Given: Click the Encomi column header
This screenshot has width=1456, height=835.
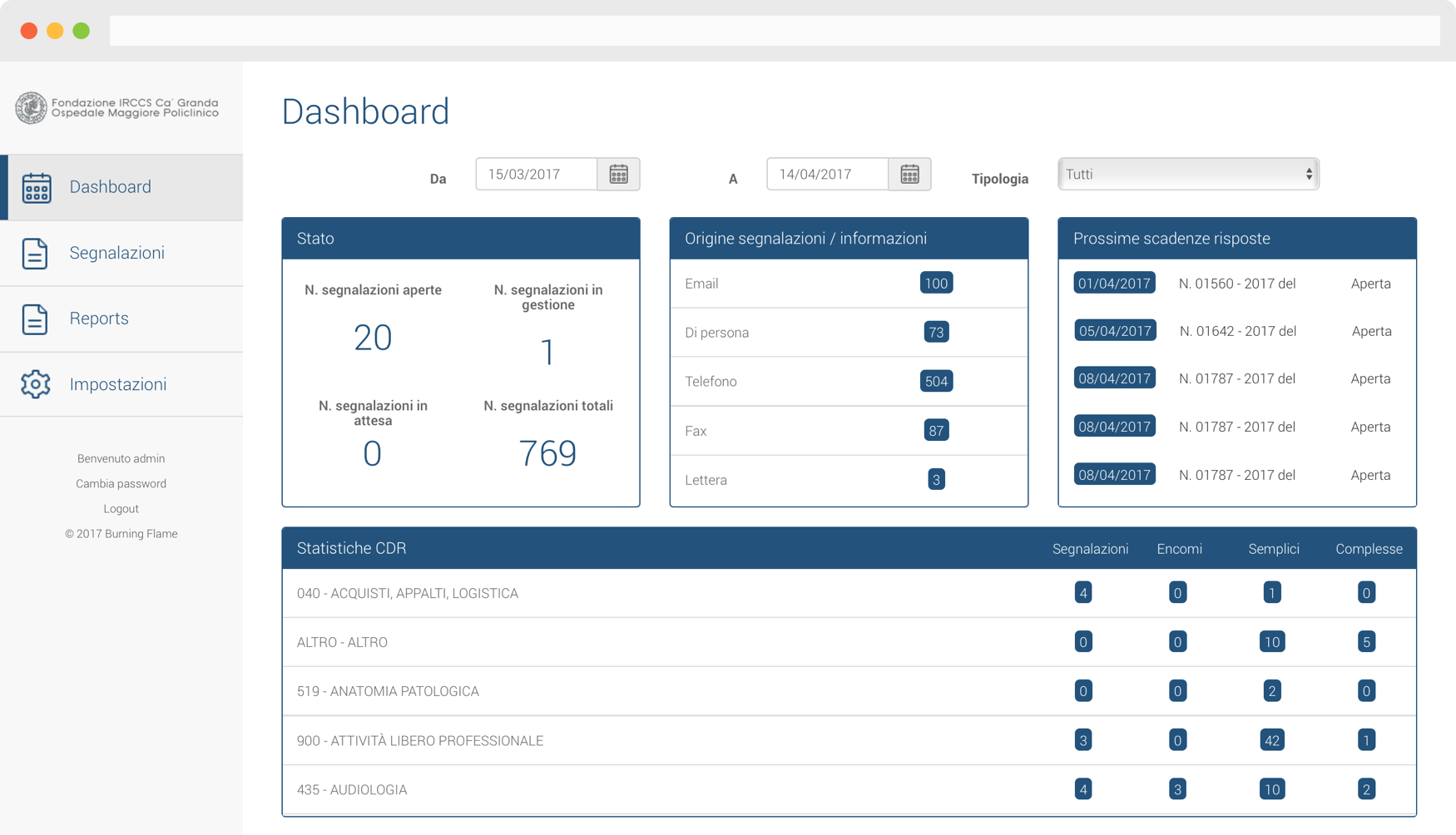Looking at the screenshot, I should (x=1179, y=549).
